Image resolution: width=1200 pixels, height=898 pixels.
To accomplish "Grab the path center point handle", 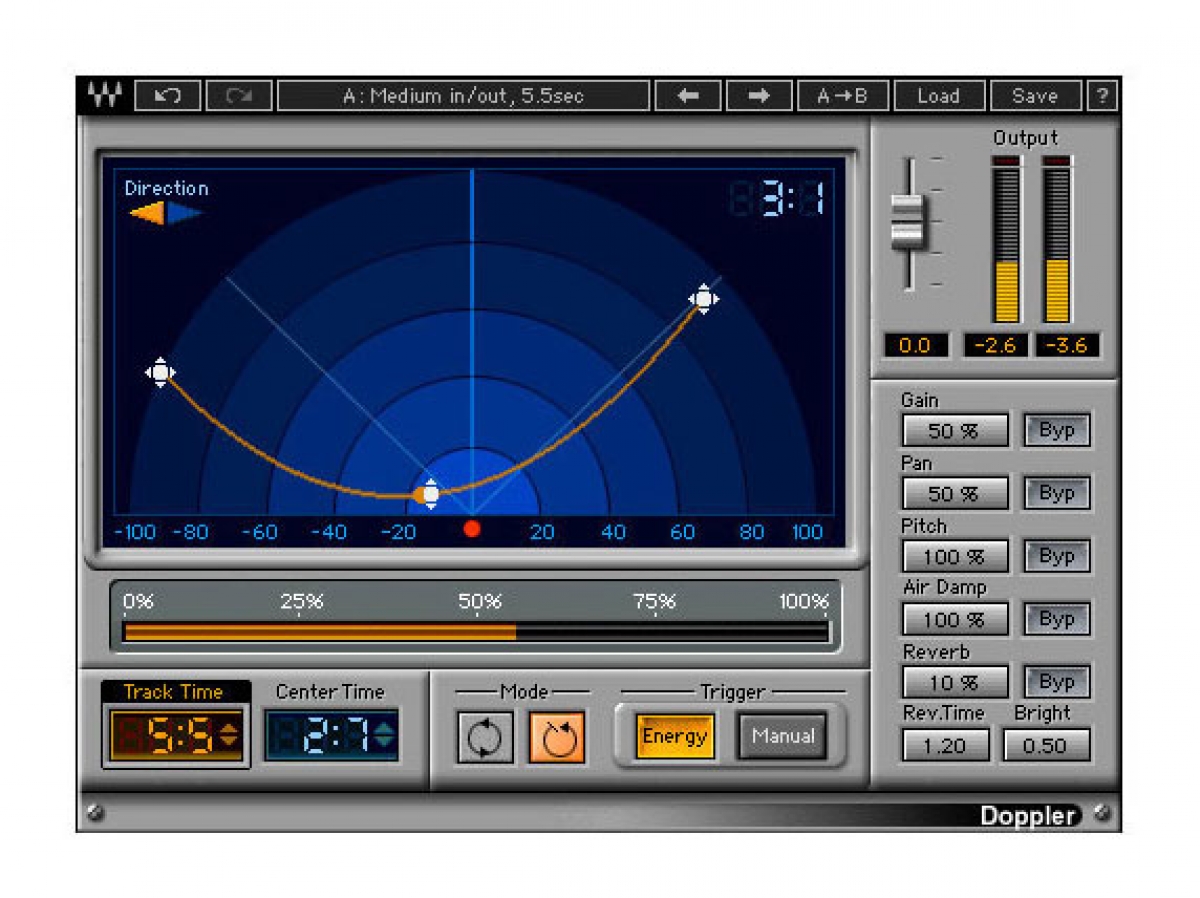I will tap(430, 493).
